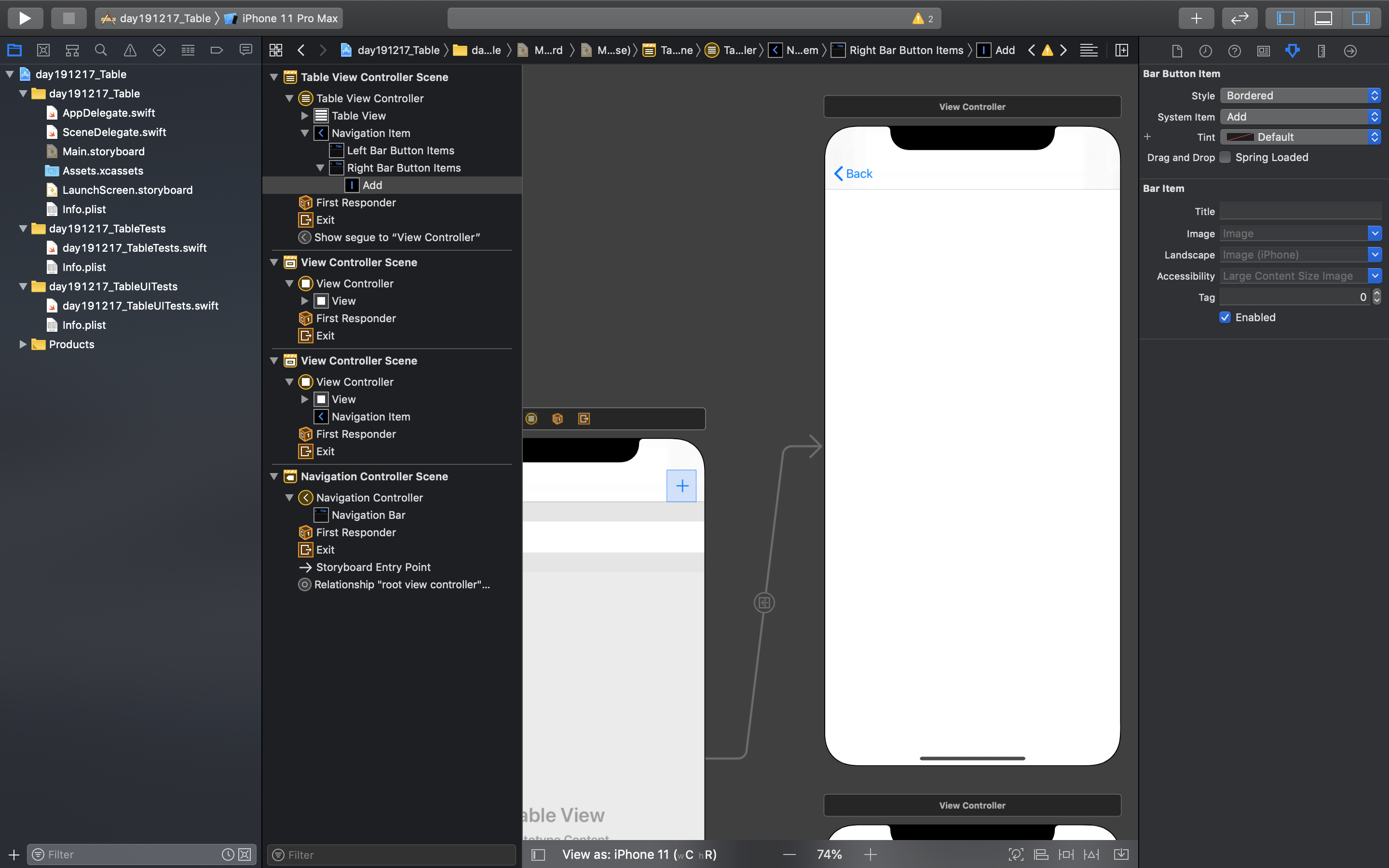Hide the right inspector panel
This screenshot has height=868, width=1389.
click(1360, 18)
